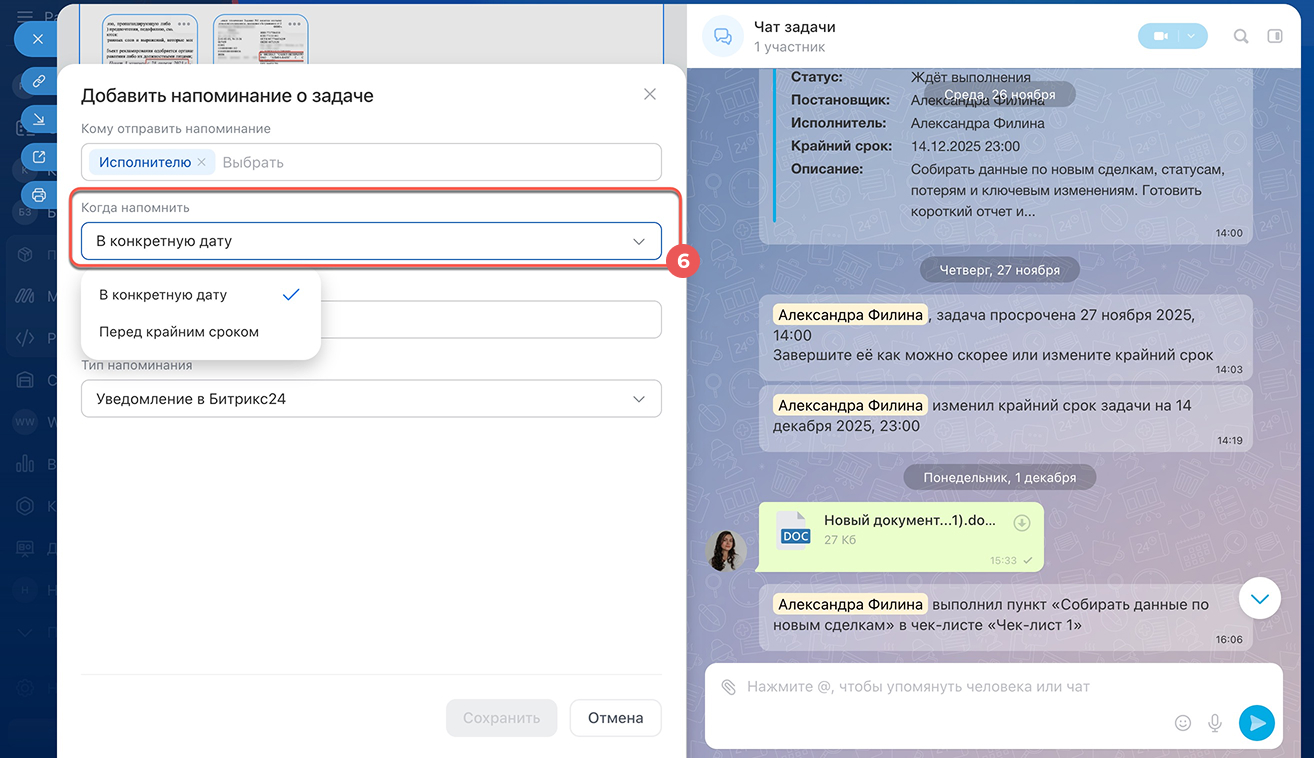Click the microphone voice message icon
This screenshot has width=1314, height=758.
pyautogui.click(x=1216, y=722)
